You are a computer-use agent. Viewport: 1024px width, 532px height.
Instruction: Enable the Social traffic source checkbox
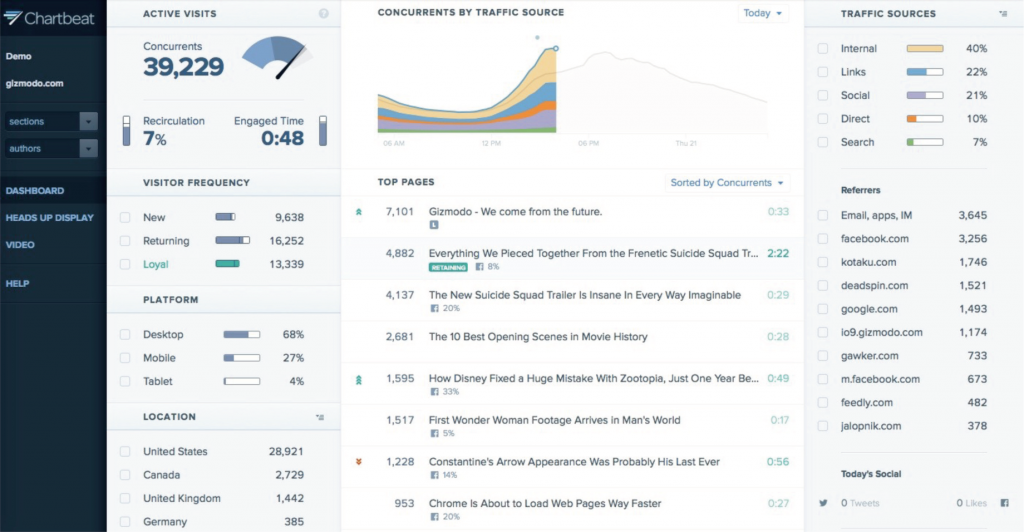click(822, 96)
